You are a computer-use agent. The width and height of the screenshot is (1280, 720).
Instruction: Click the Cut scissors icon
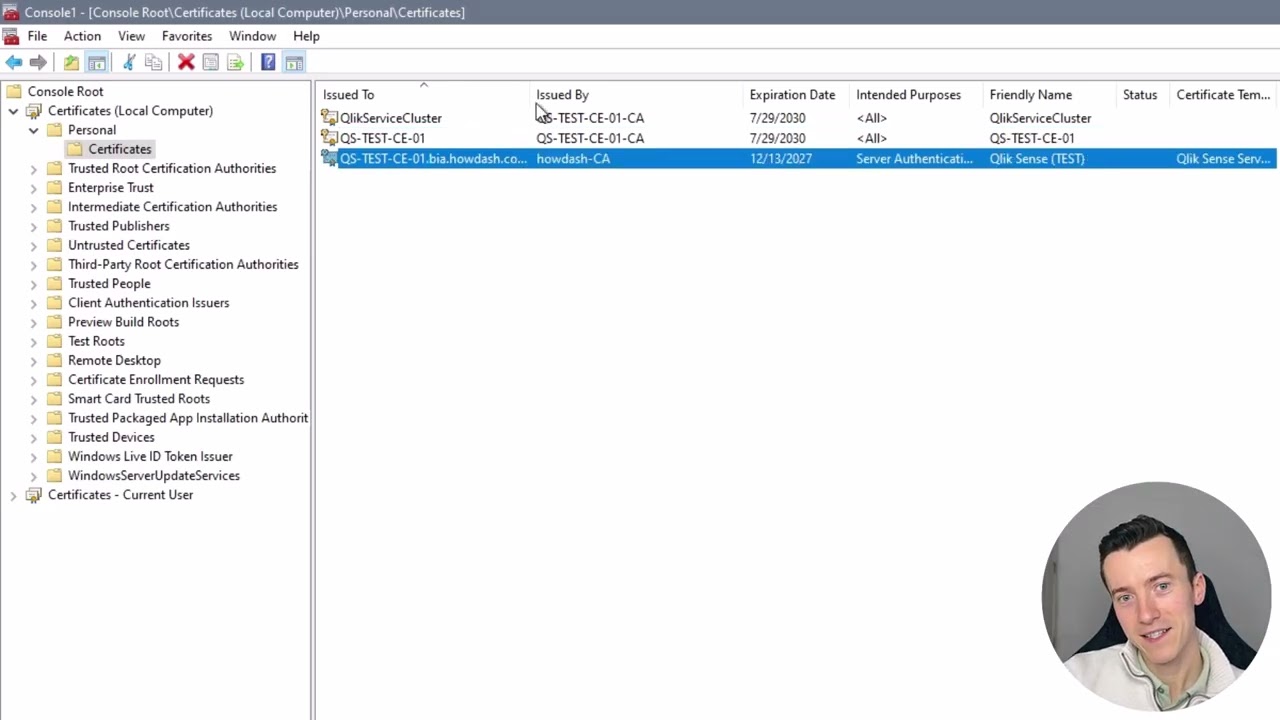(129, 63)
